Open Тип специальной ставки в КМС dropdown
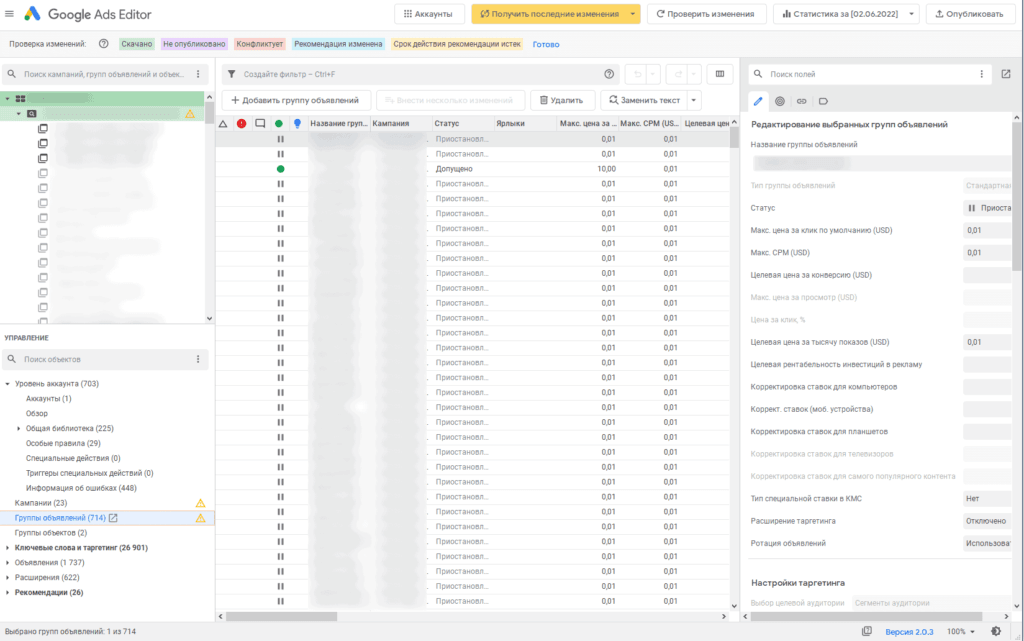1024x641 pixels. 987,499
